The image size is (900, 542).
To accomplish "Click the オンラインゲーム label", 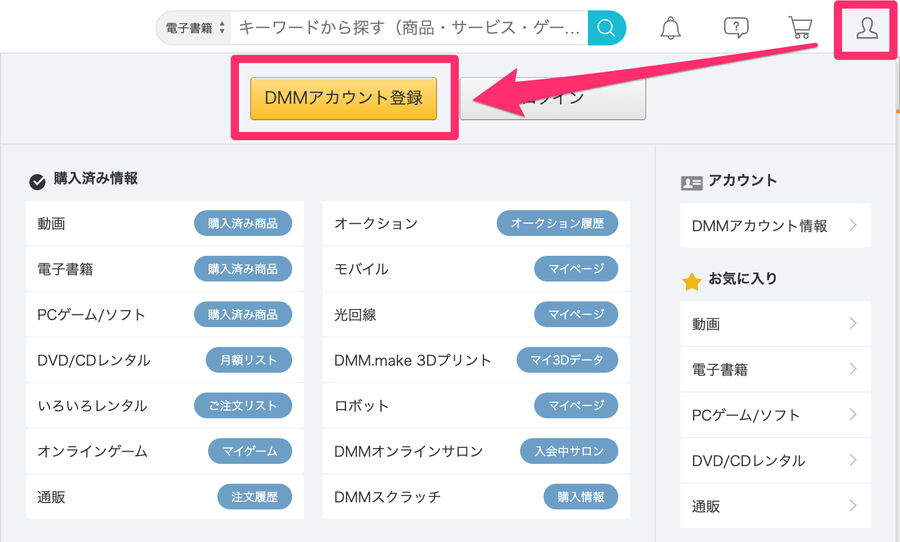I will click(x=92, y=451).
